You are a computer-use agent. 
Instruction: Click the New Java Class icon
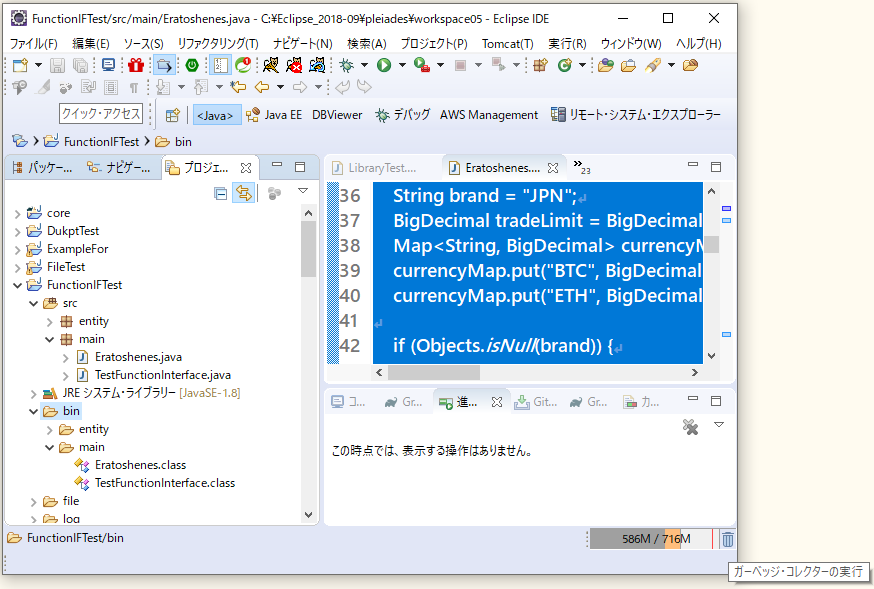pyautogui.click(x=565, y=66)
